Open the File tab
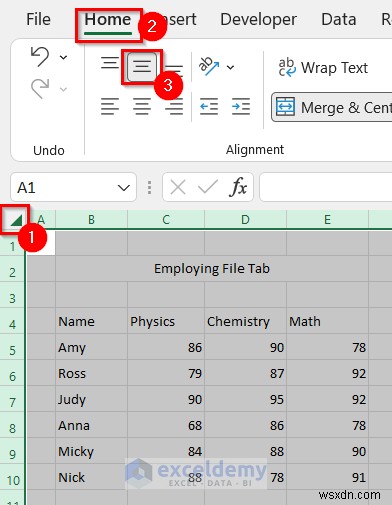 point(38,19)
